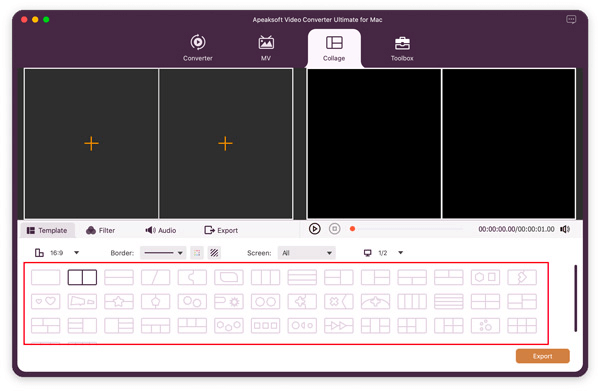Click the left black preview pane
Screen dimensions: 600x391
[374, 143]
